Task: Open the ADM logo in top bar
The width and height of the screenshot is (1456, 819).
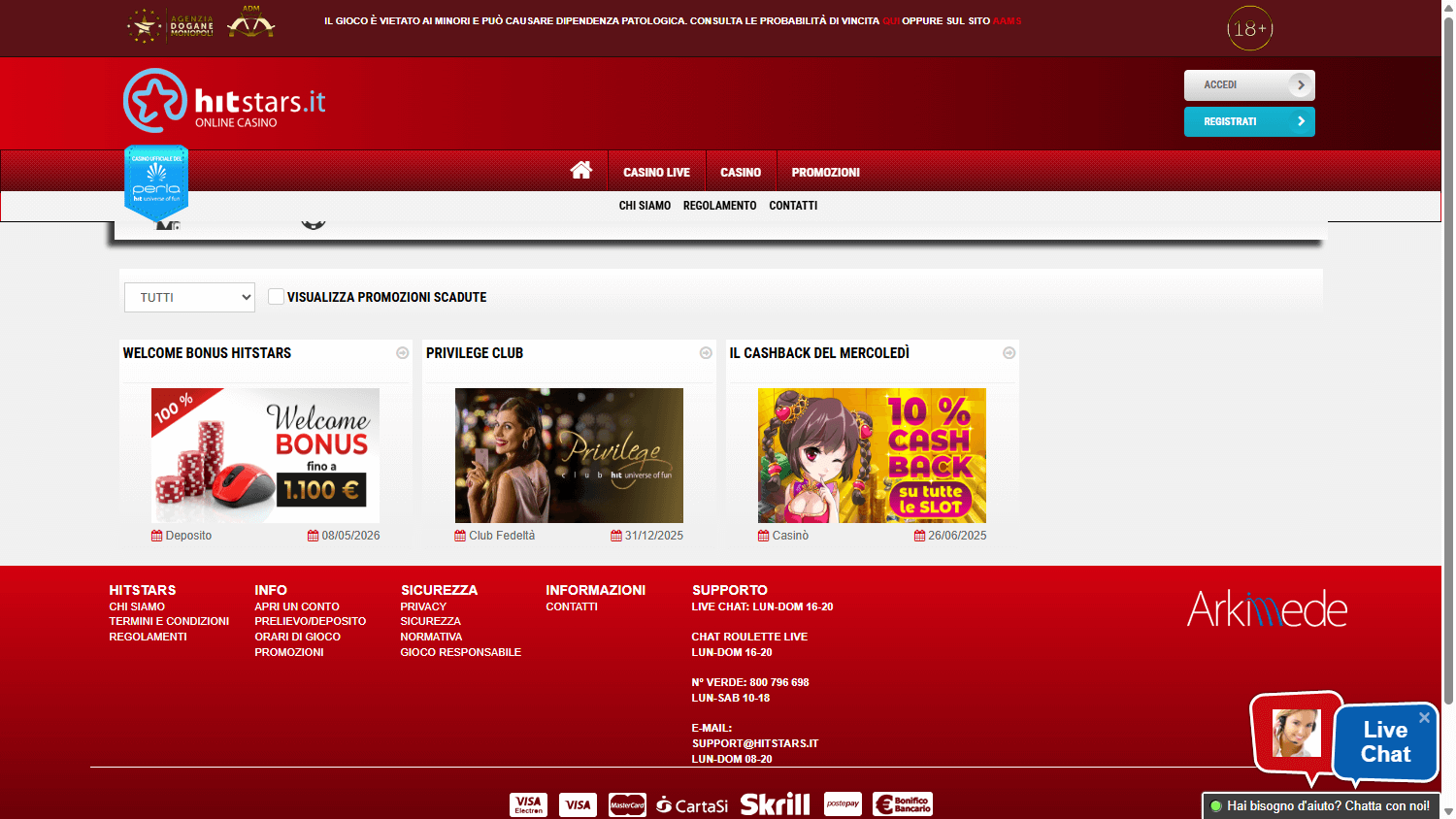Action: (251, 22)
